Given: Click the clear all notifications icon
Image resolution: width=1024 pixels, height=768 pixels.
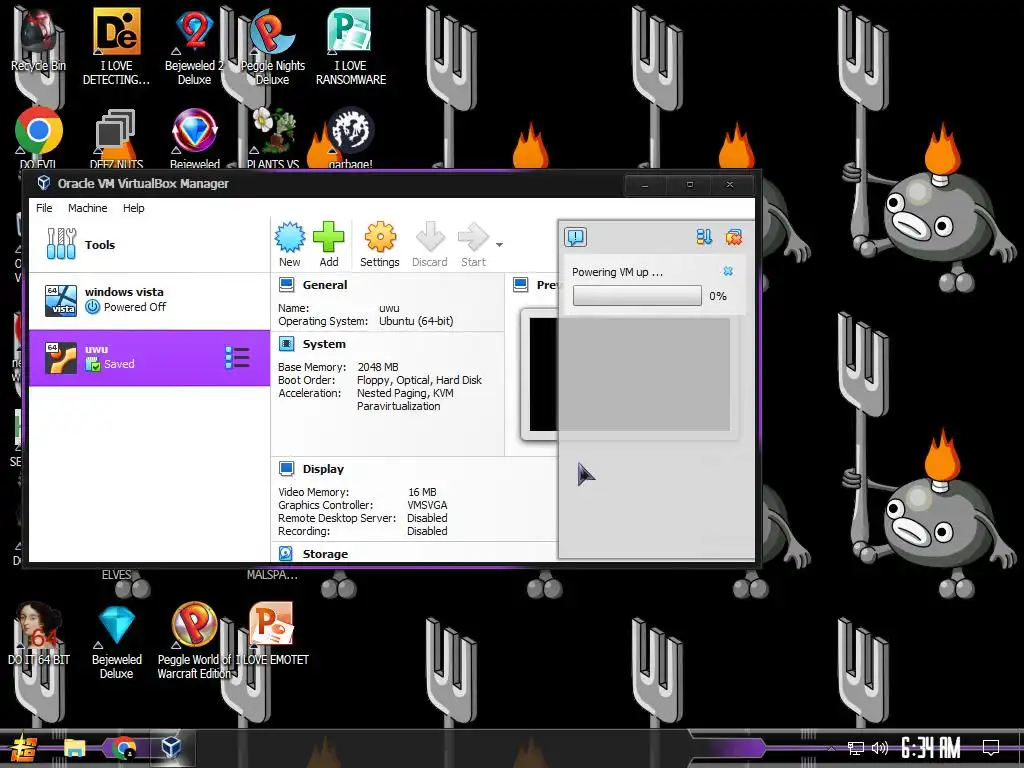Looking at the screenshot, I should click(x=733, y=237).
